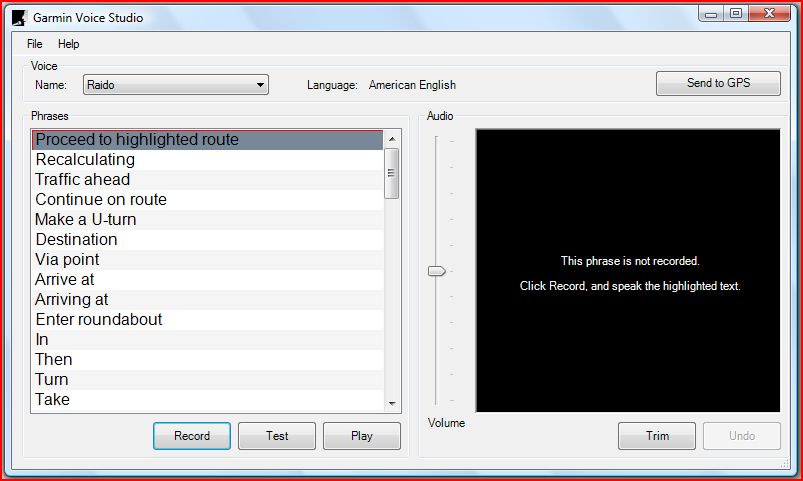This screenshot has width=803, height=481.
Task: Select the phrase "Enter roundabout"
Action: coord(207,320)
